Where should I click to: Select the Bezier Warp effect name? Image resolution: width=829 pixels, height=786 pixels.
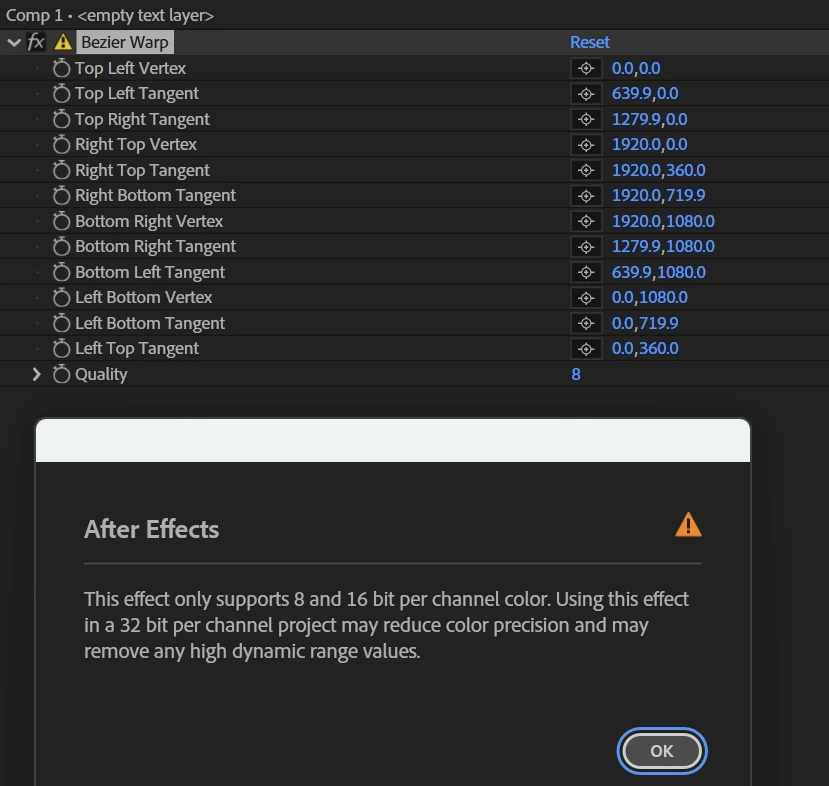[x=125, y=42]
